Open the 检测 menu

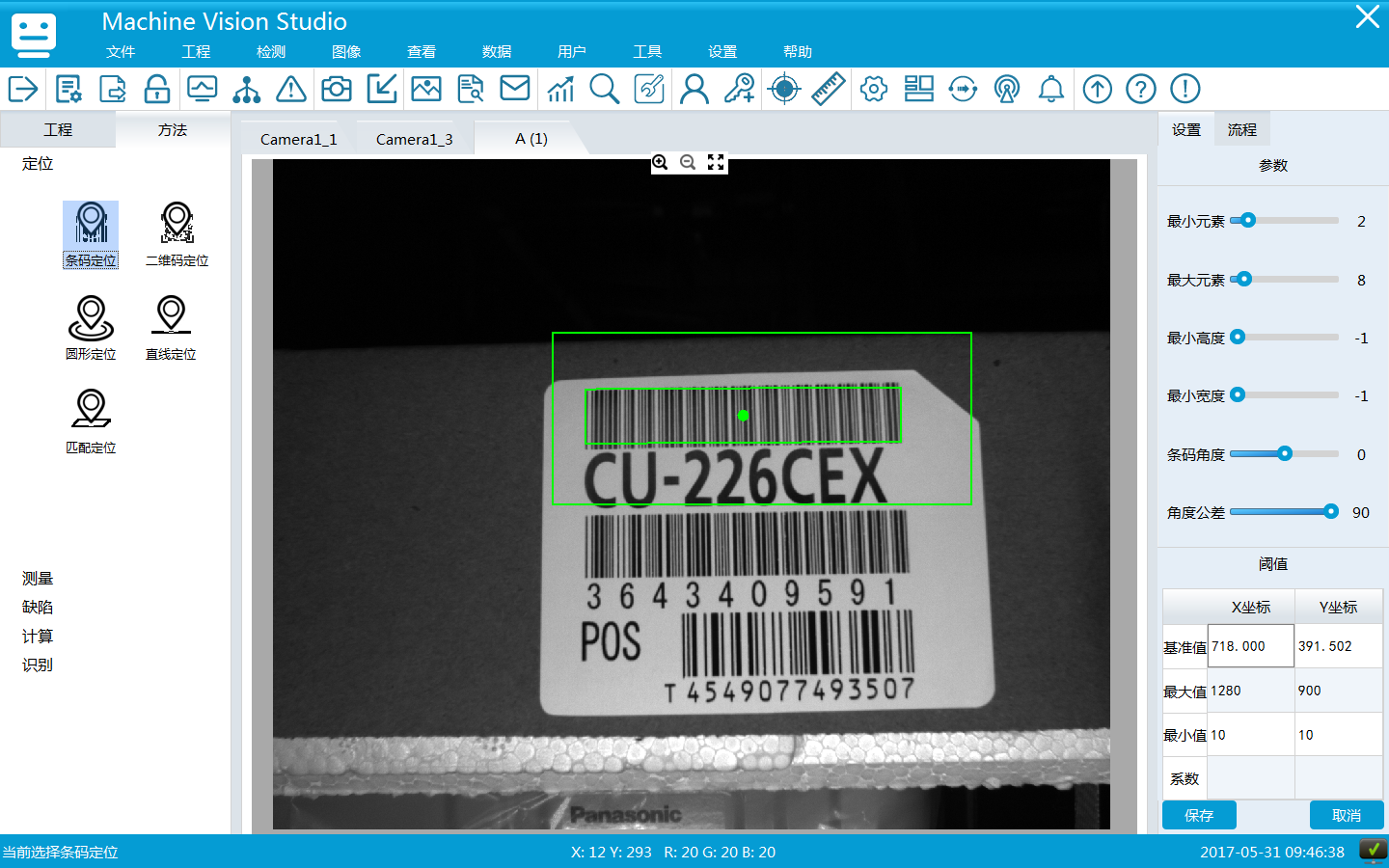click(271, 52)
